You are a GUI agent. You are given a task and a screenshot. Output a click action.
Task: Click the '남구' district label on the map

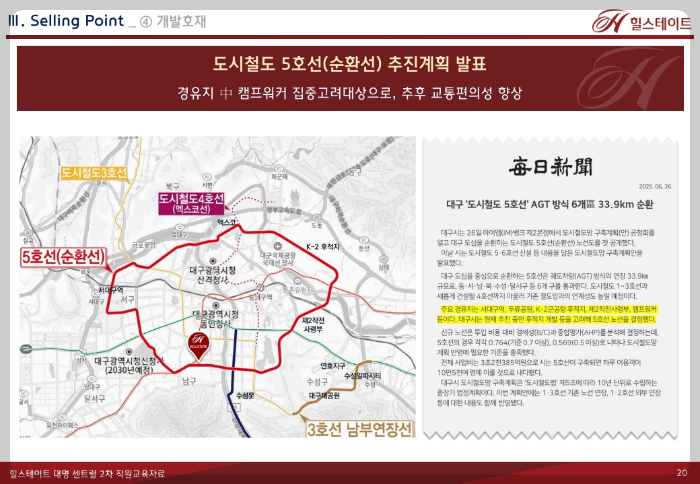pos(189,381)
